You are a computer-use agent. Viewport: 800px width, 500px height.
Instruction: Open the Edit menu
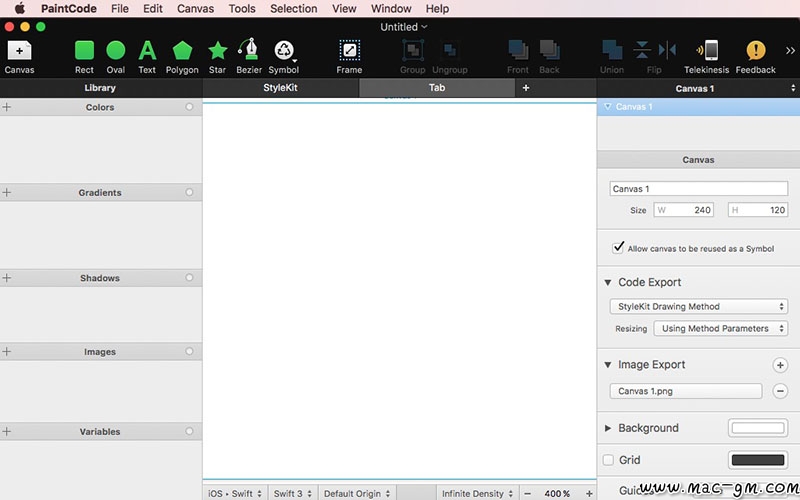tap(153, 9)
